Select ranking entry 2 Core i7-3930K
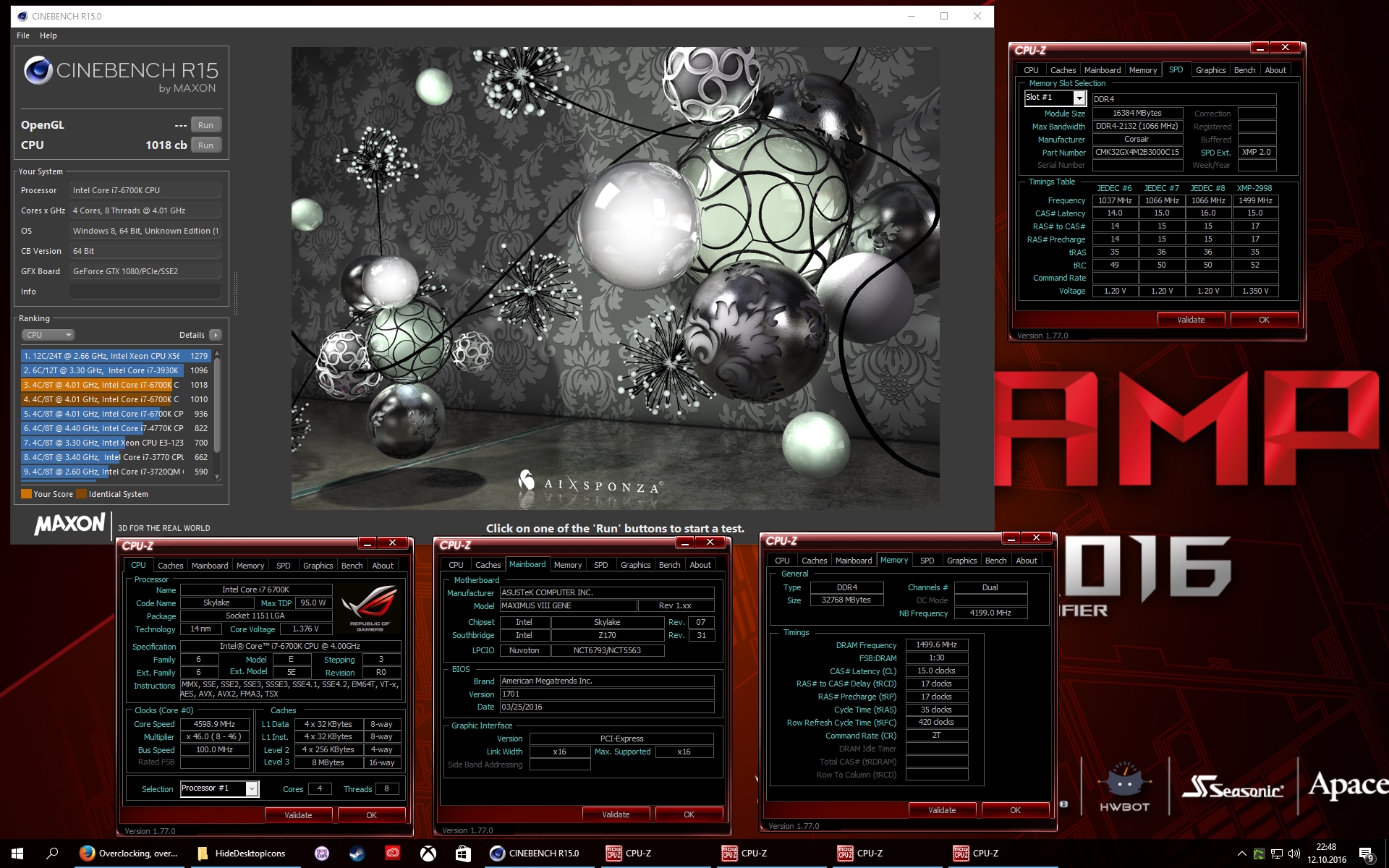 [x=115, y=370]
